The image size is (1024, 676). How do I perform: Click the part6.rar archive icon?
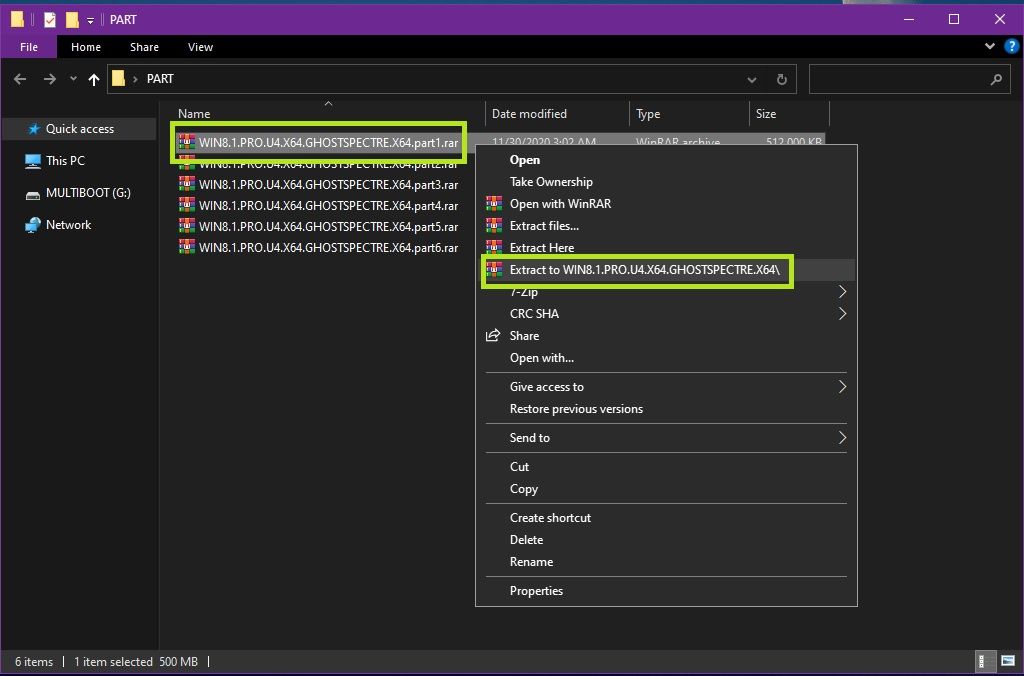tap(187, 247)
